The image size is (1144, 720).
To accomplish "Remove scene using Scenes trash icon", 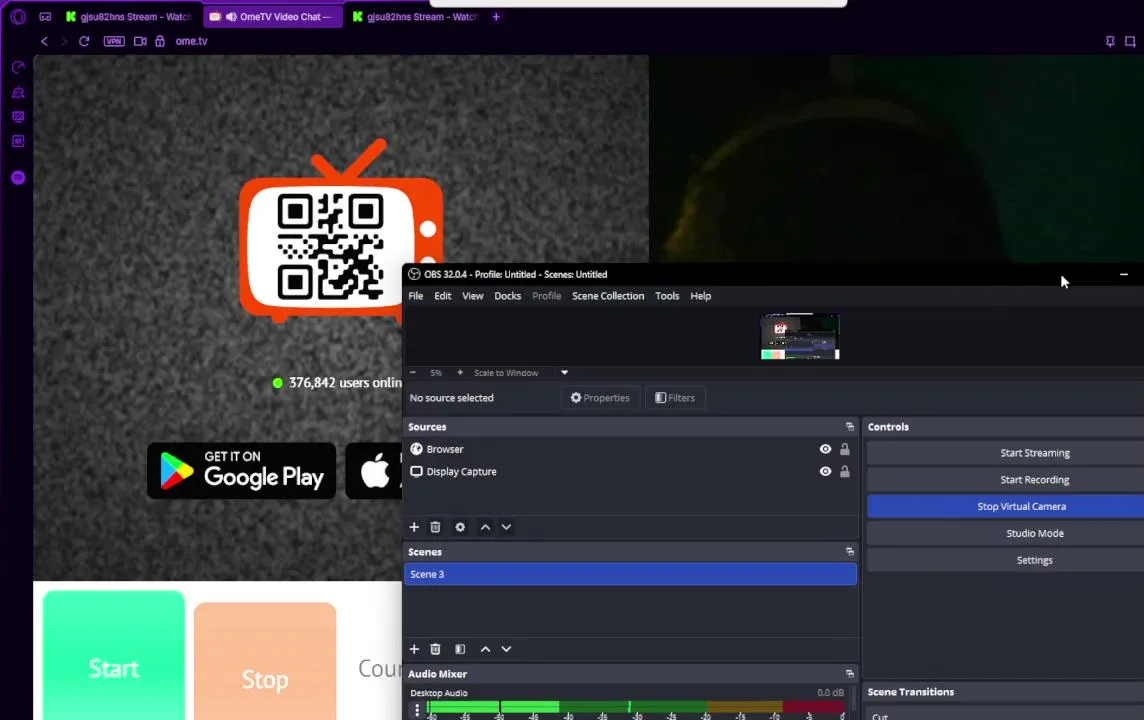I will tap(436, 649).
